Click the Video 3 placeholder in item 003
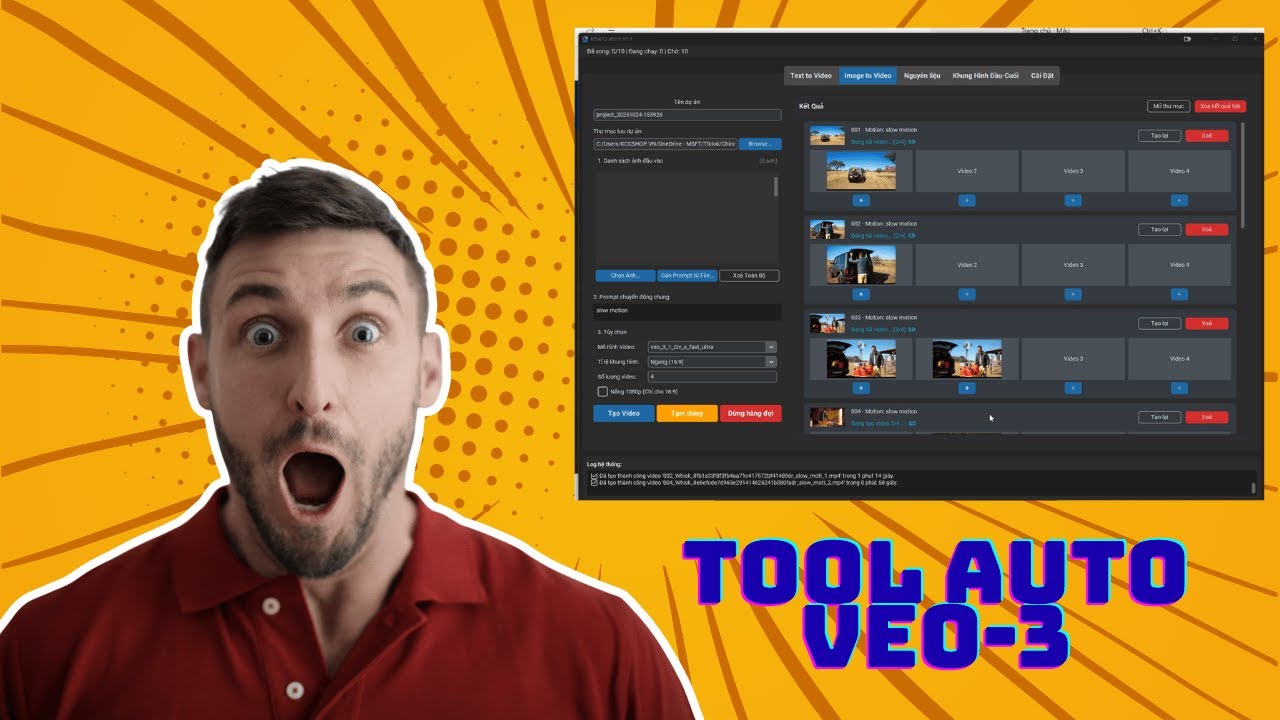 (1073, 359)
